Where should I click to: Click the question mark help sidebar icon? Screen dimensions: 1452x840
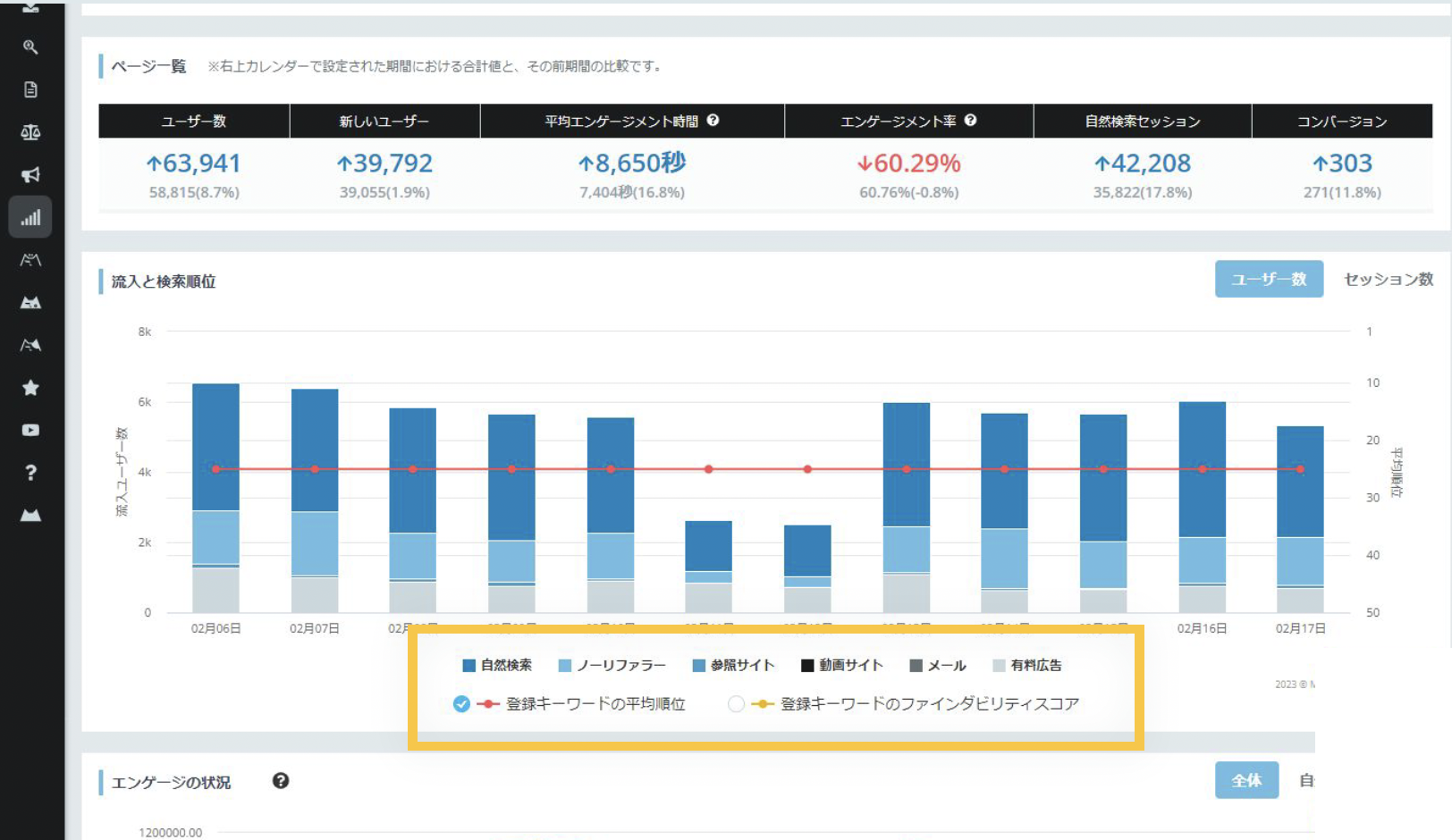pyautogui.click(x=30, y=473)
